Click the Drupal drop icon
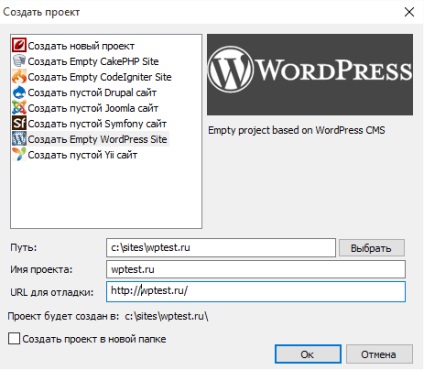The image size is (424, 370). click(x=19, y=92)
